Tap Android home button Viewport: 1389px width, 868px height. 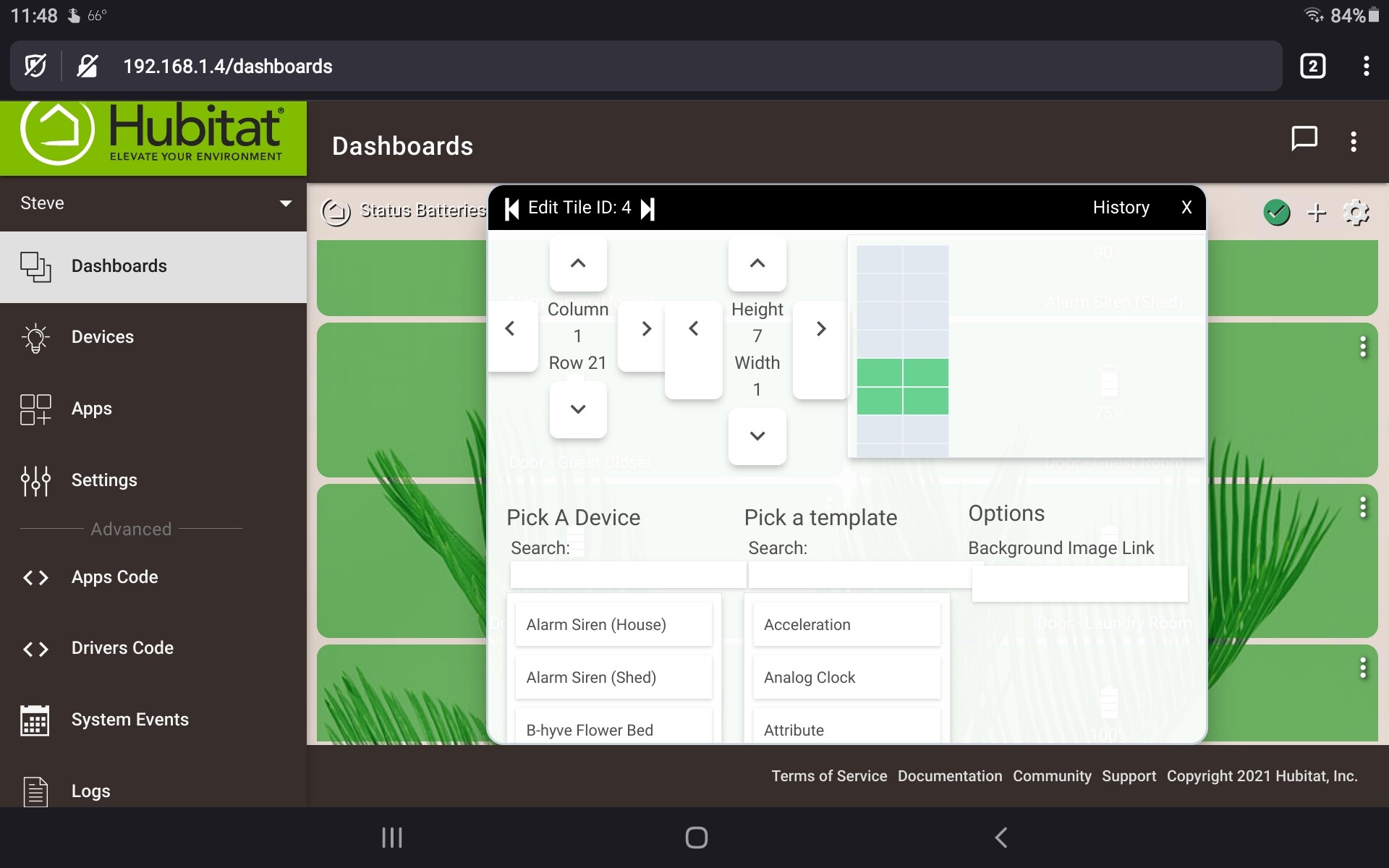tap(696, 838)
